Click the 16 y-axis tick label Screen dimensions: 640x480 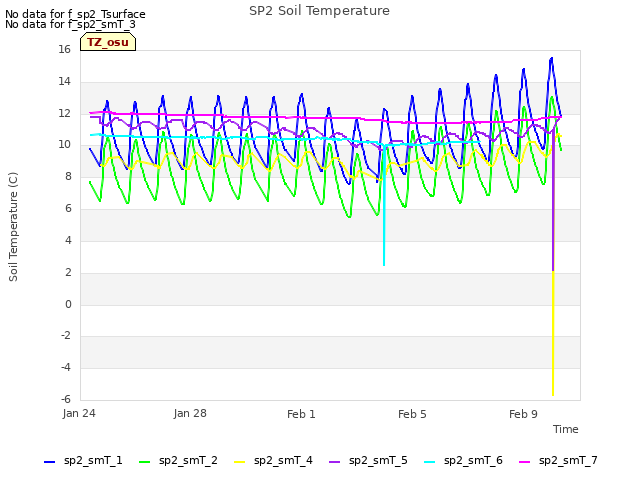click(x=64, y=50)
